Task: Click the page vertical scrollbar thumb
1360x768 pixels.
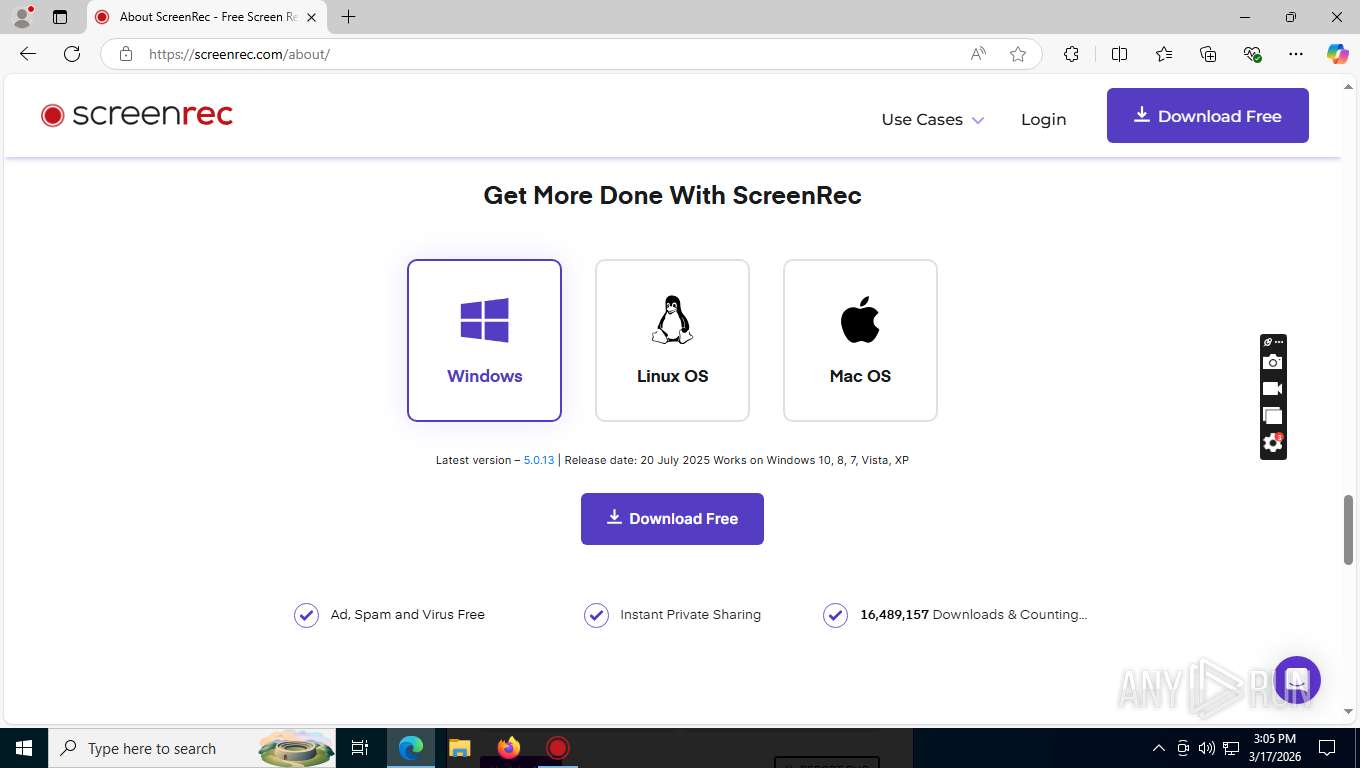Action: 1348,529
